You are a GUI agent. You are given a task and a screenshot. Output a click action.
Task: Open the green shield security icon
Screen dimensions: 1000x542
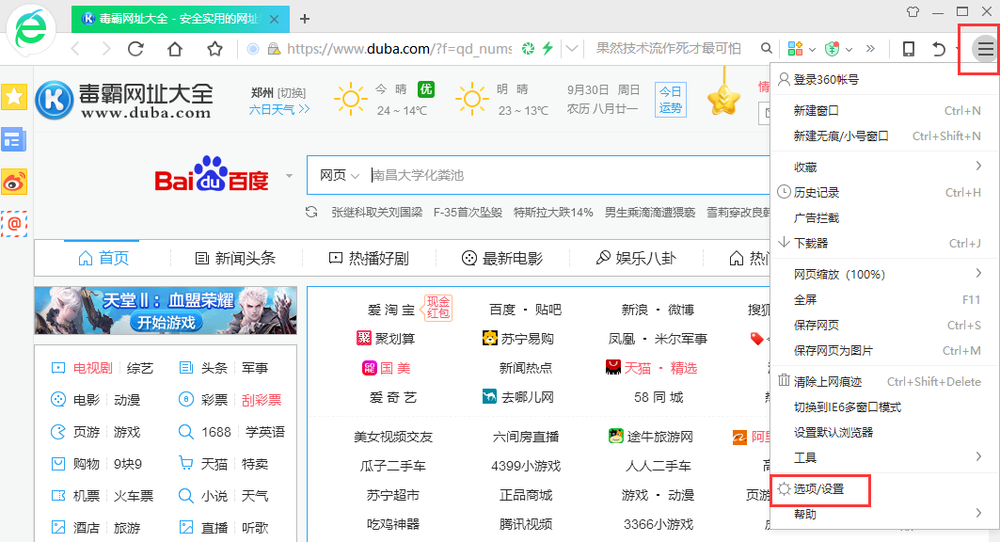tap(832, 48)
